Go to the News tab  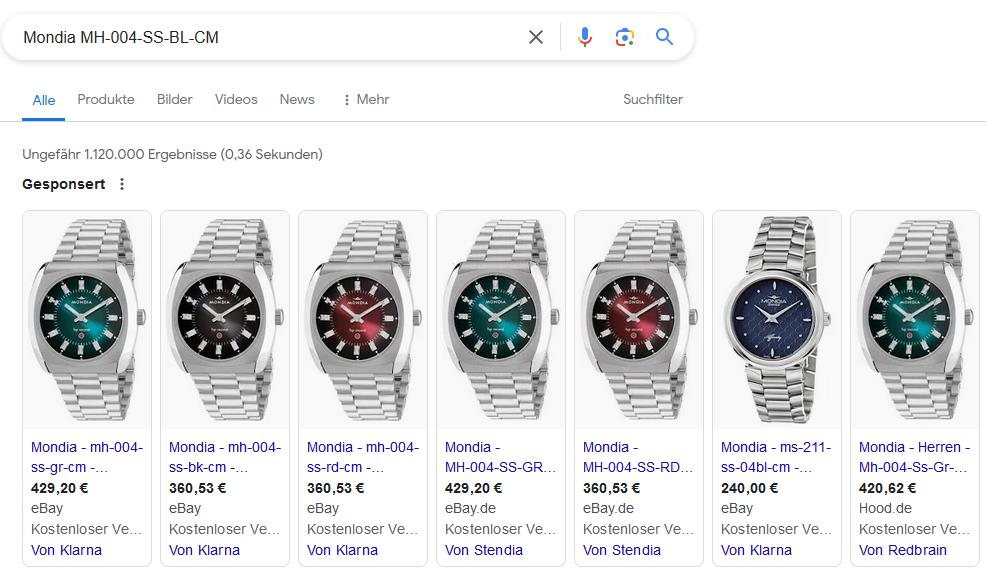297,99
